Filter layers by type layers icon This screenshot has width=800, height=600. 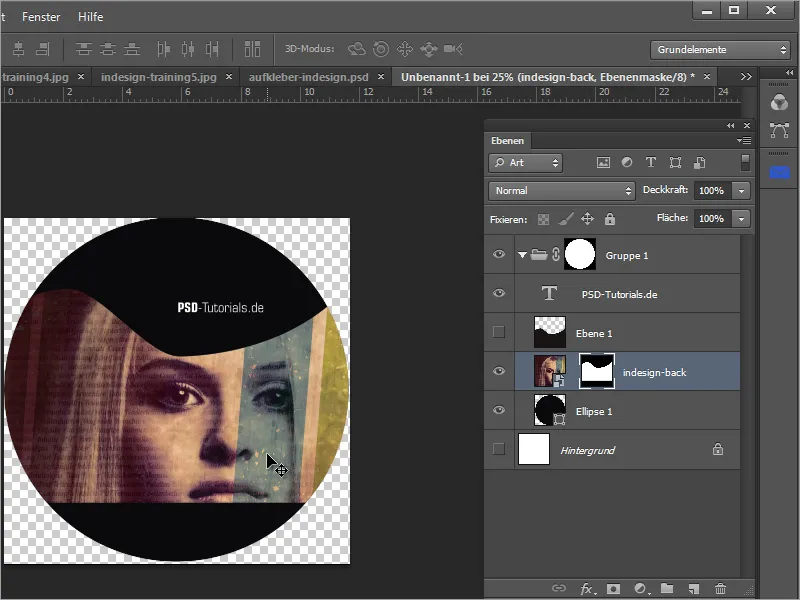pyautogui.click(x=651, y=162)
